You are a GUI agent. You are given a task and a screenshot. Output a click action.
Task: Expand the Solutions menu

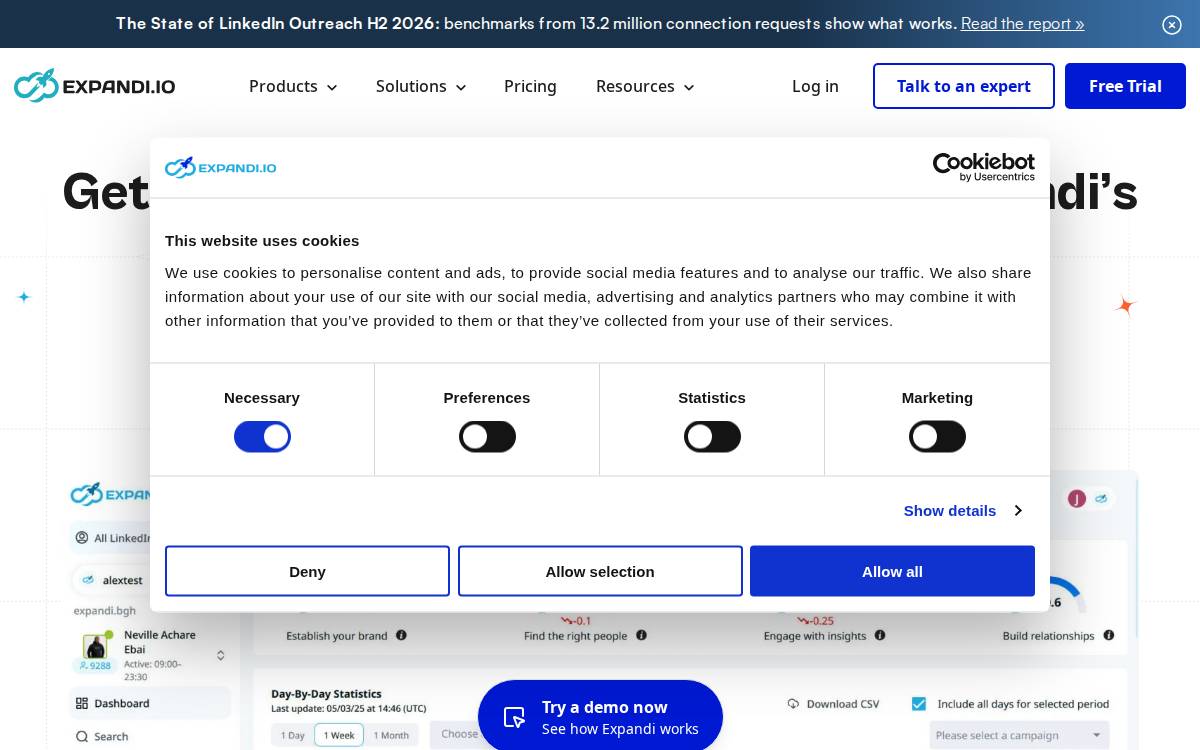tap(421, 87)
